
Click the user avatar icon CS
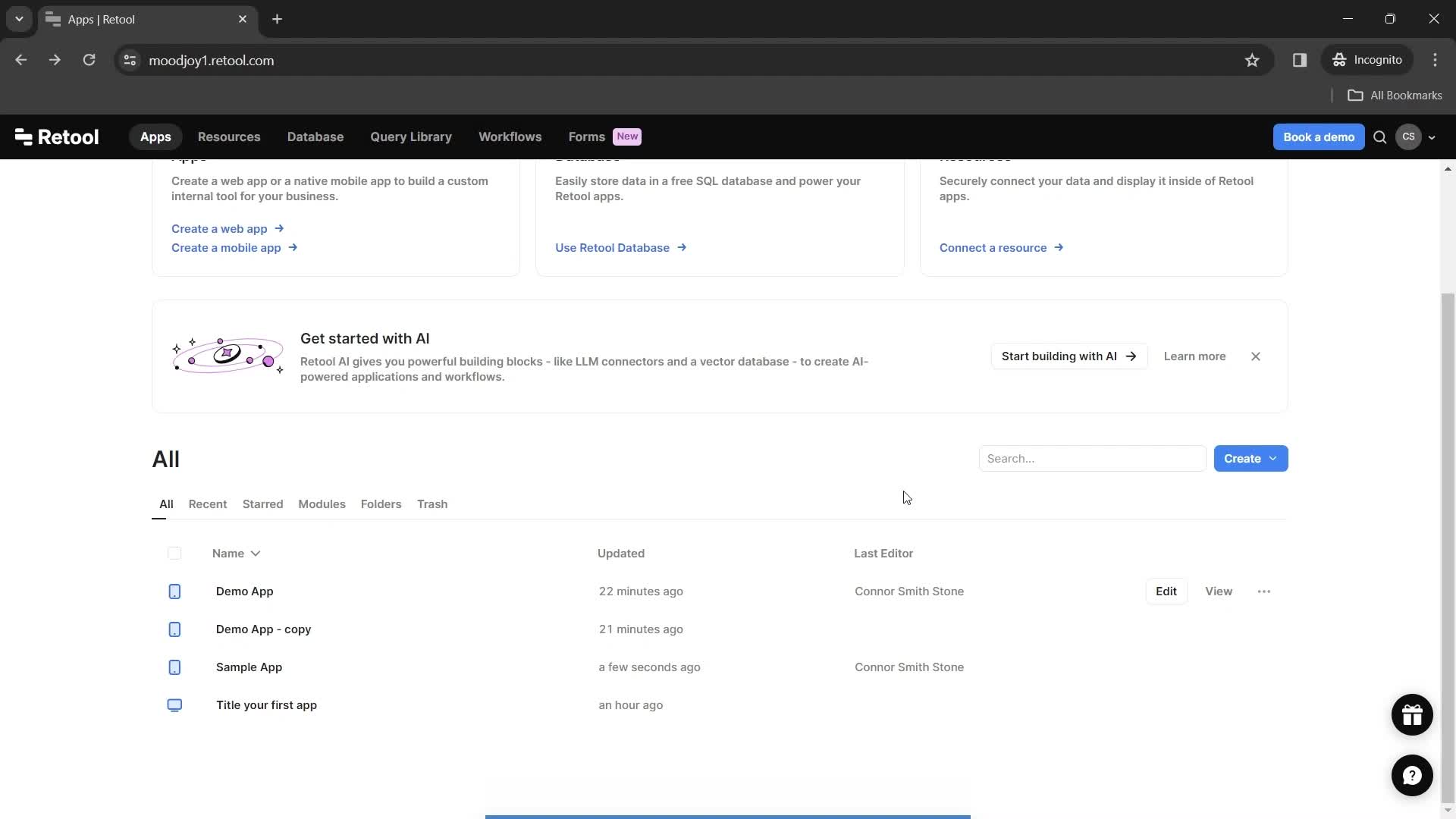click(1409, 136)
